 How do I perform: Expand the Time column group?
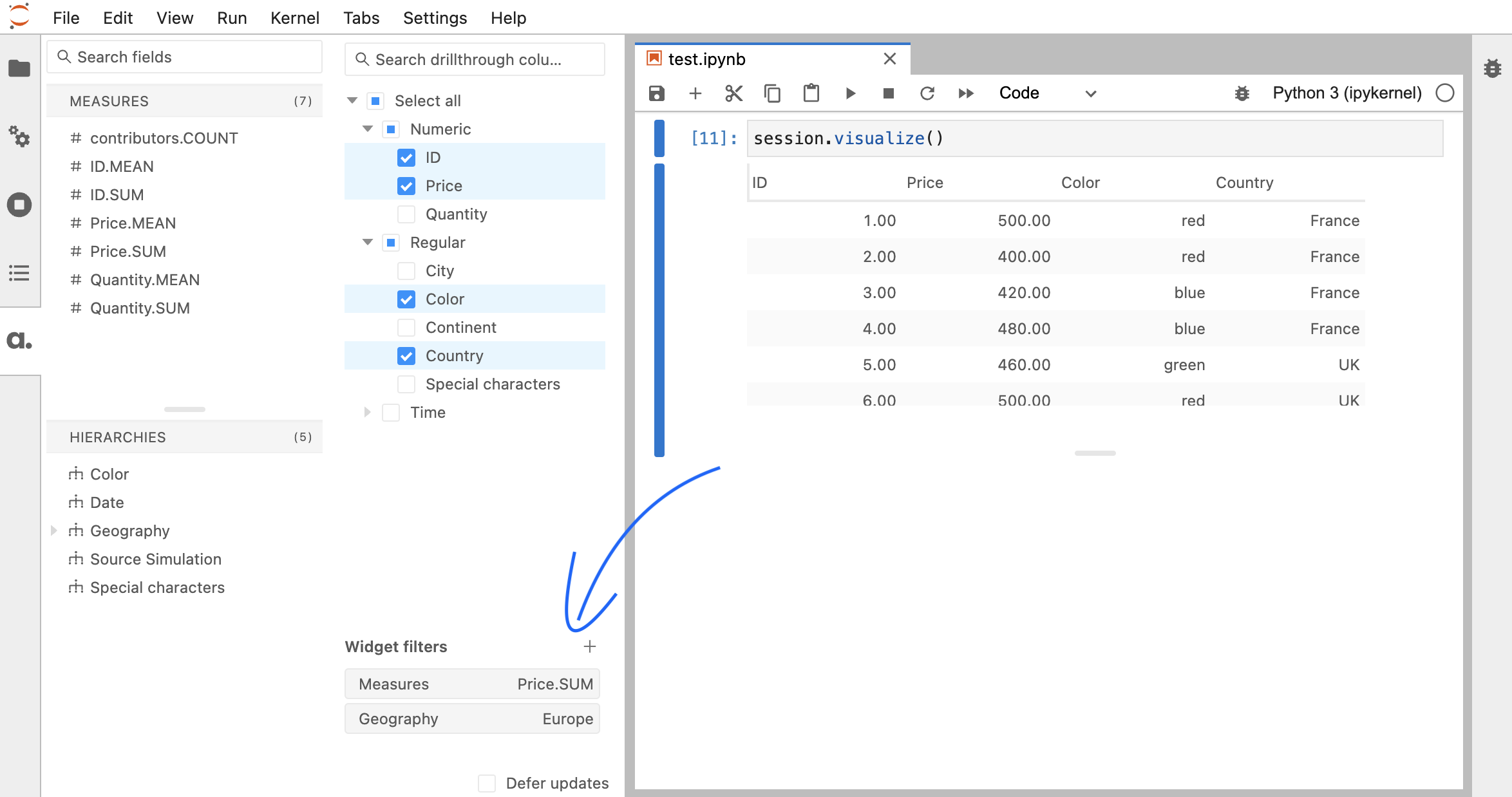(x=367, y=413)
